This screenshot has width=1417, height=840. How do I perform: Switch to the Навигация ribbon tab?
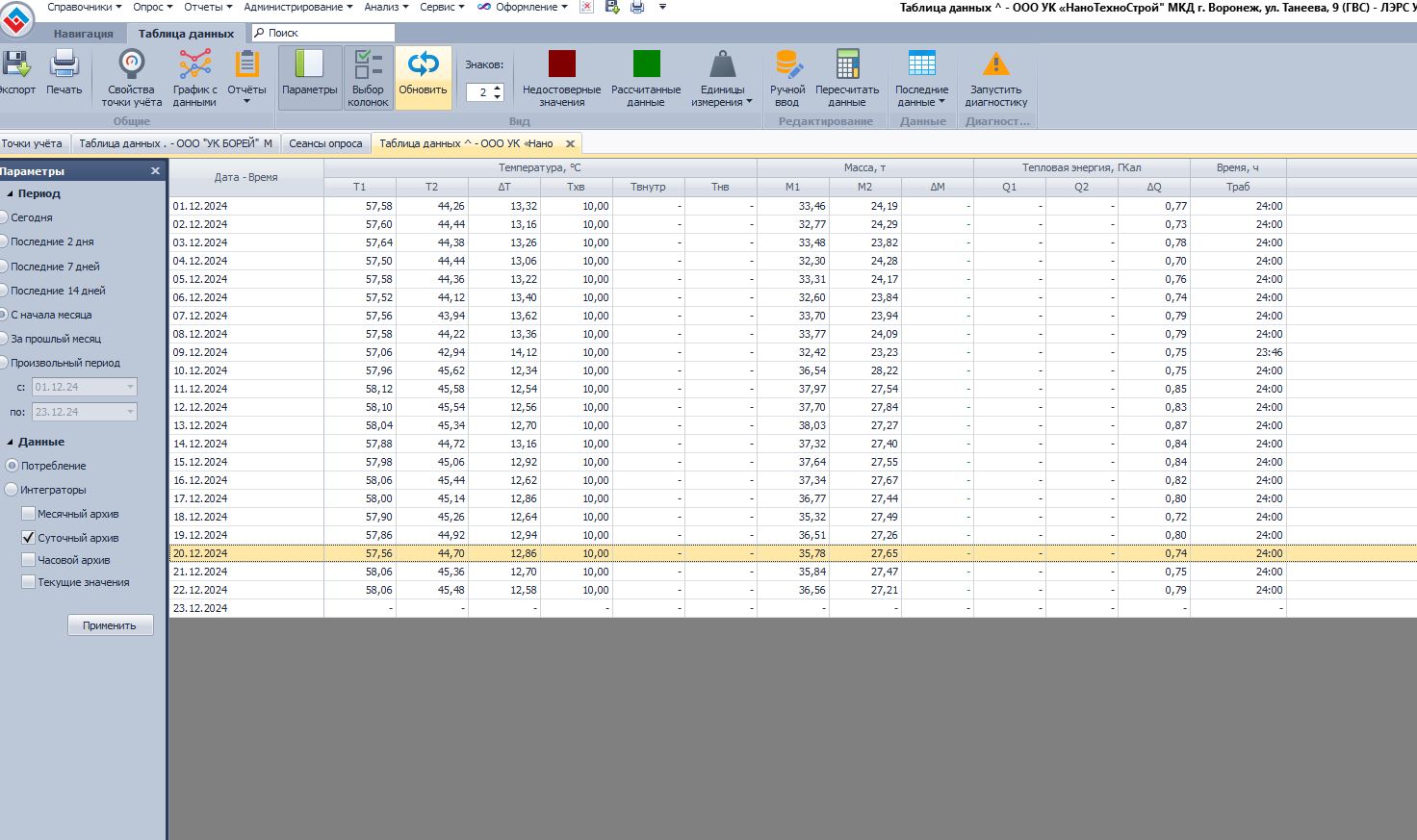coord(83,33)
